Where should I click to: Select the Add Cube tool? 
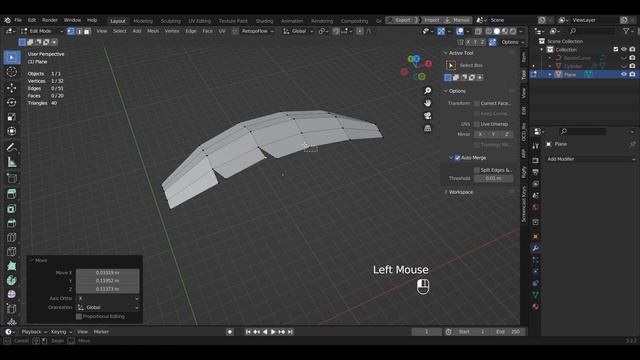pos(12,178)
